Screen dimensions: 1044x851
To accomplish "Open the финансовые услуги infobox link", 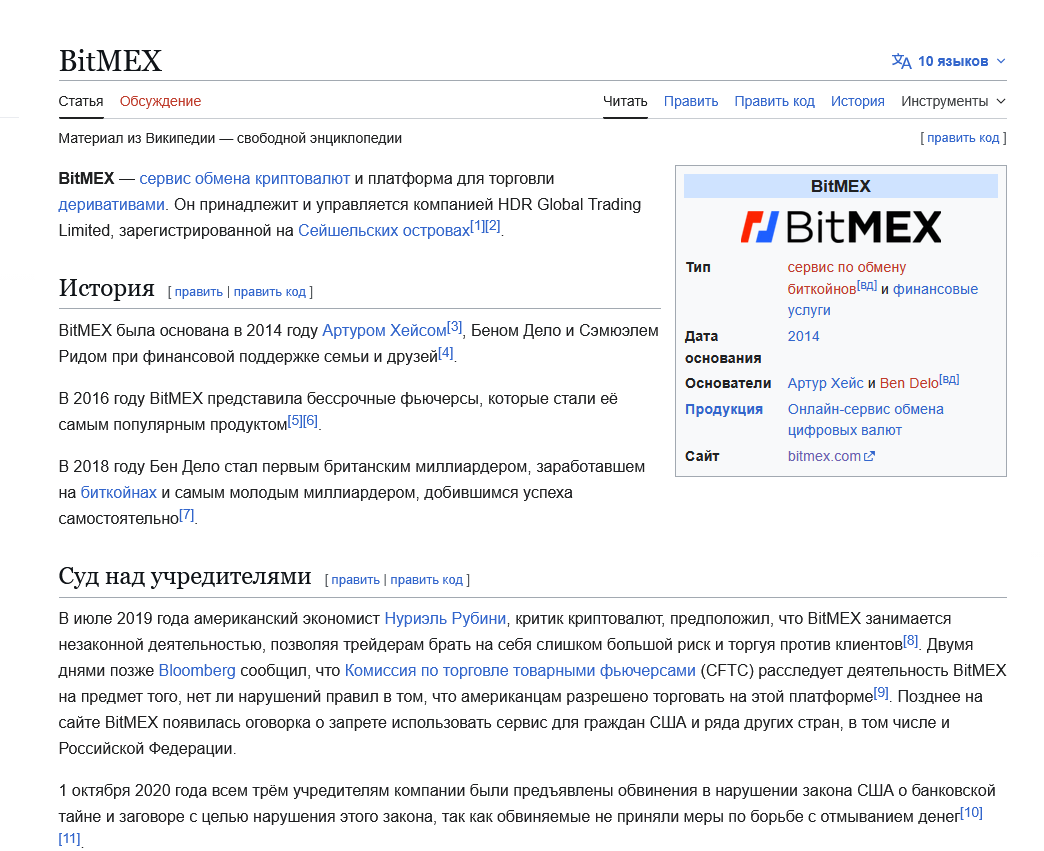I will tap(882, 300).
